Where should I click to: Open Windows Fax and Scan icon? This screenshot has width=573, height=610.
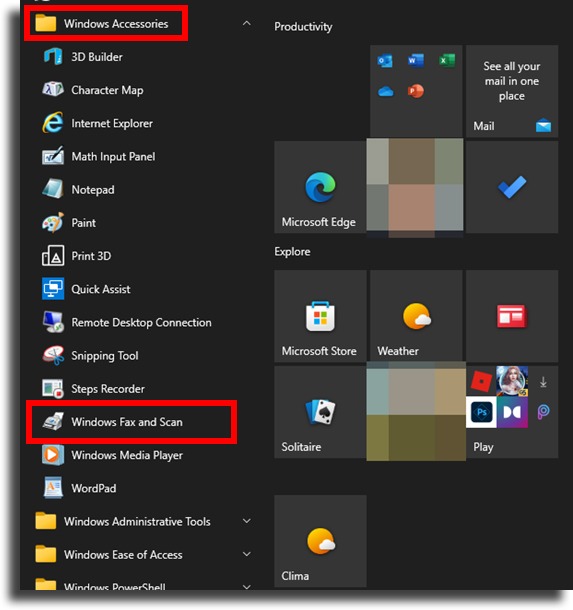(53, 422)
